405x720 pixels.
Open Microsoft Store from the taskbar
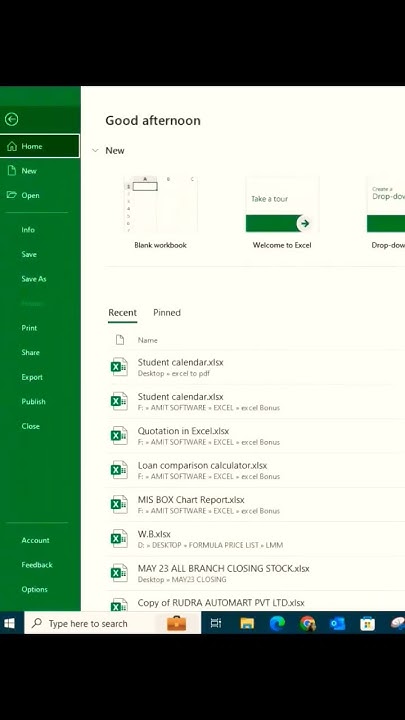[367, 623]
